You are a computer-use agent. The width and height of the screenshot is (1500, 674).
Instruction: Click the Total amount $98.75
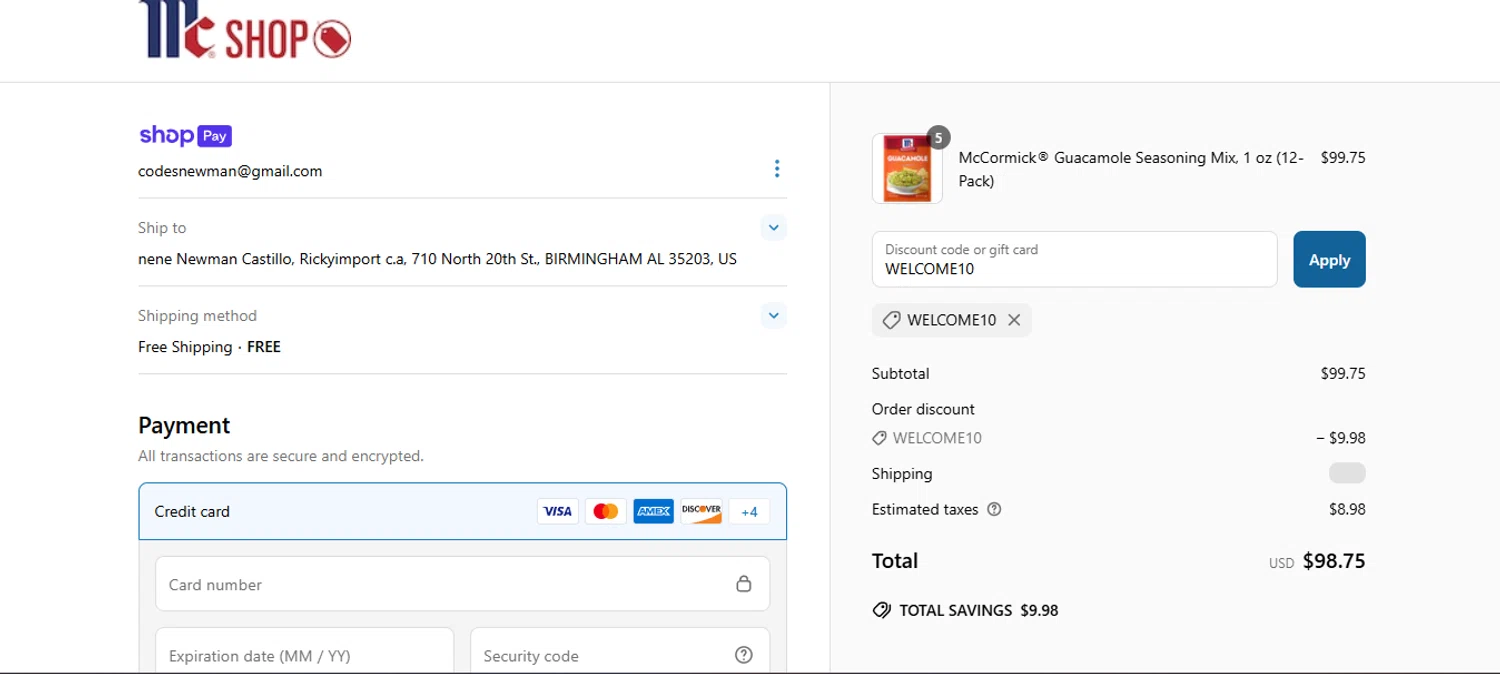(1334, 561)
